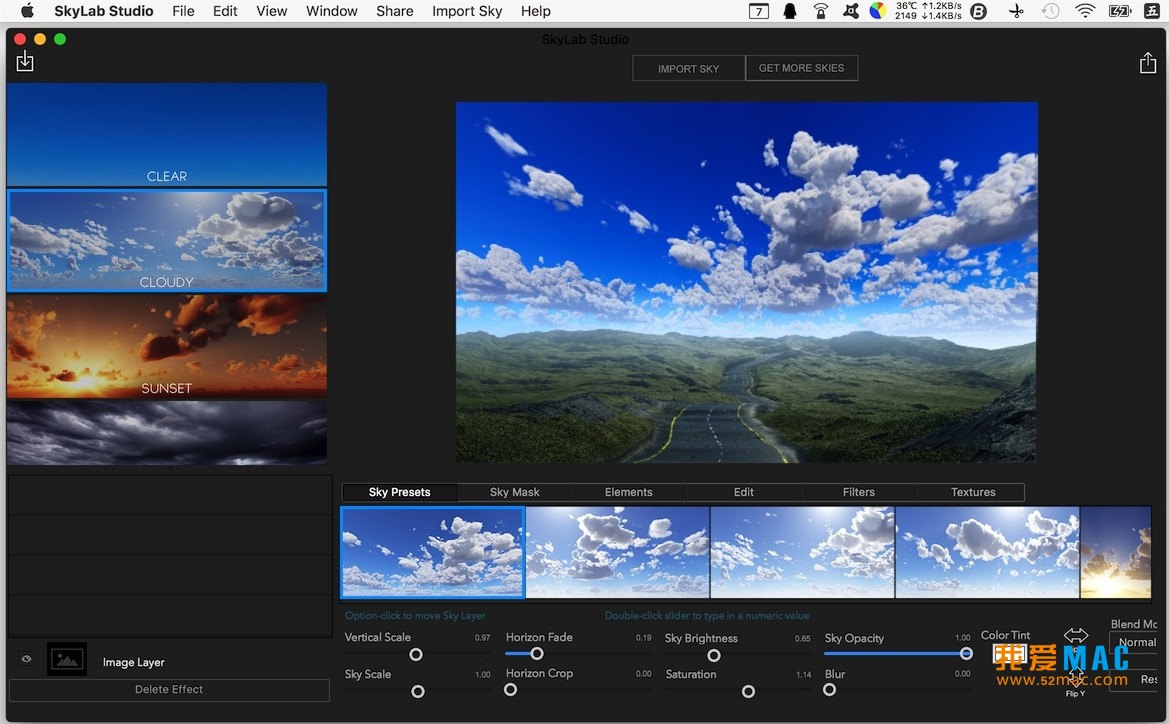Switch to the Filters tab
This screenshot has width=1169, height=724.
[x=858, y=492]
